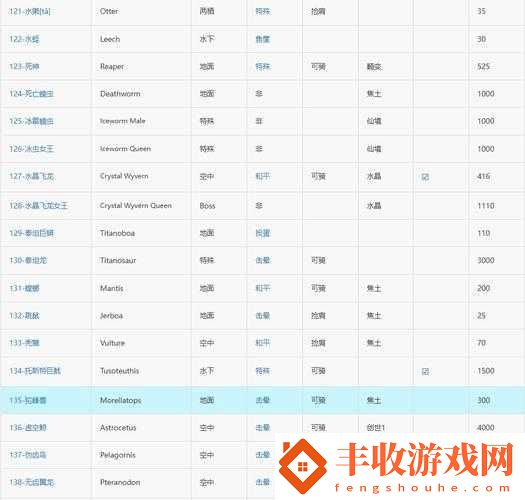Open the entry 129 link for Titanoboa

click(31, 233)
